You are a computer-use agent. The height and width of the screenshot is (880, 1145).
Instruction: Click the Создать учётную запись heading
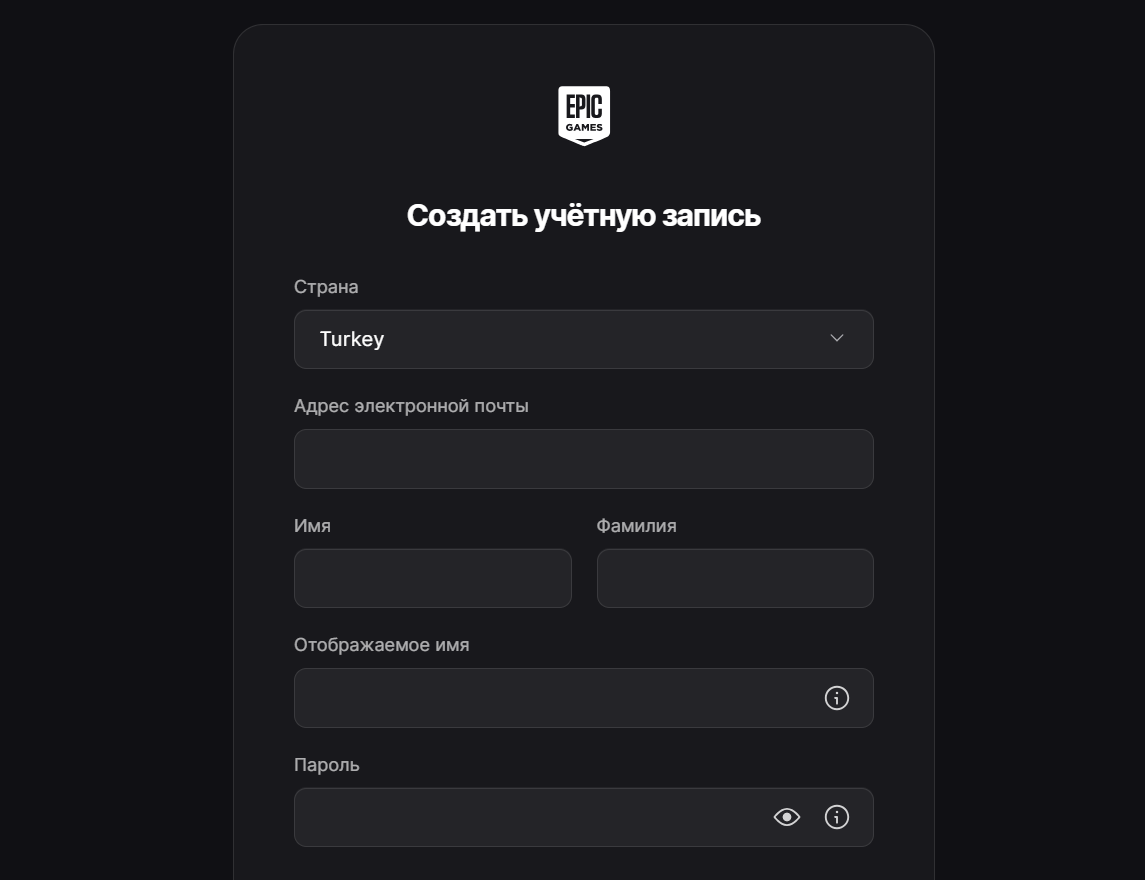(x=583, y=215)
